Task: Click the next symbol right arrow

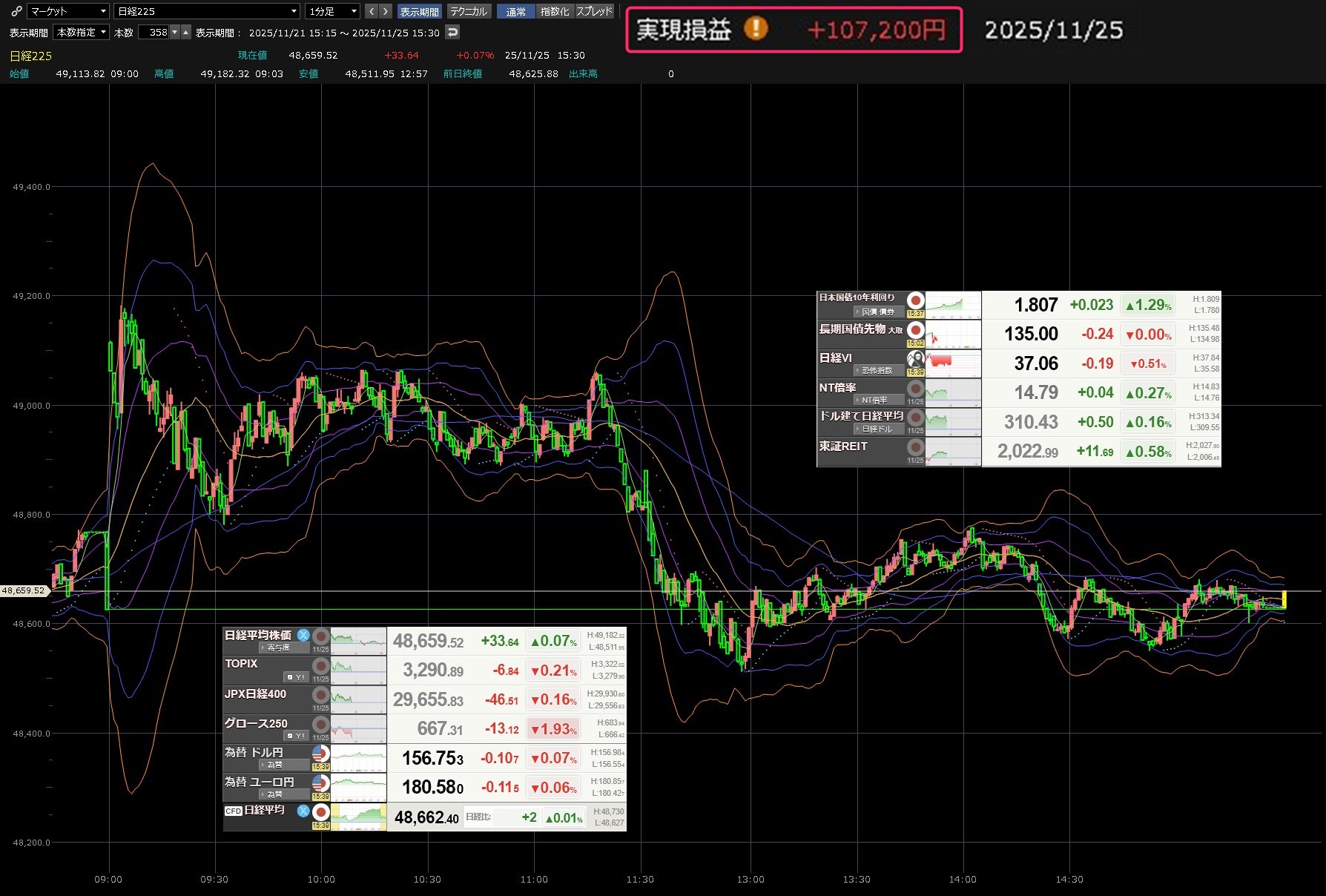Action: point(385,11)
